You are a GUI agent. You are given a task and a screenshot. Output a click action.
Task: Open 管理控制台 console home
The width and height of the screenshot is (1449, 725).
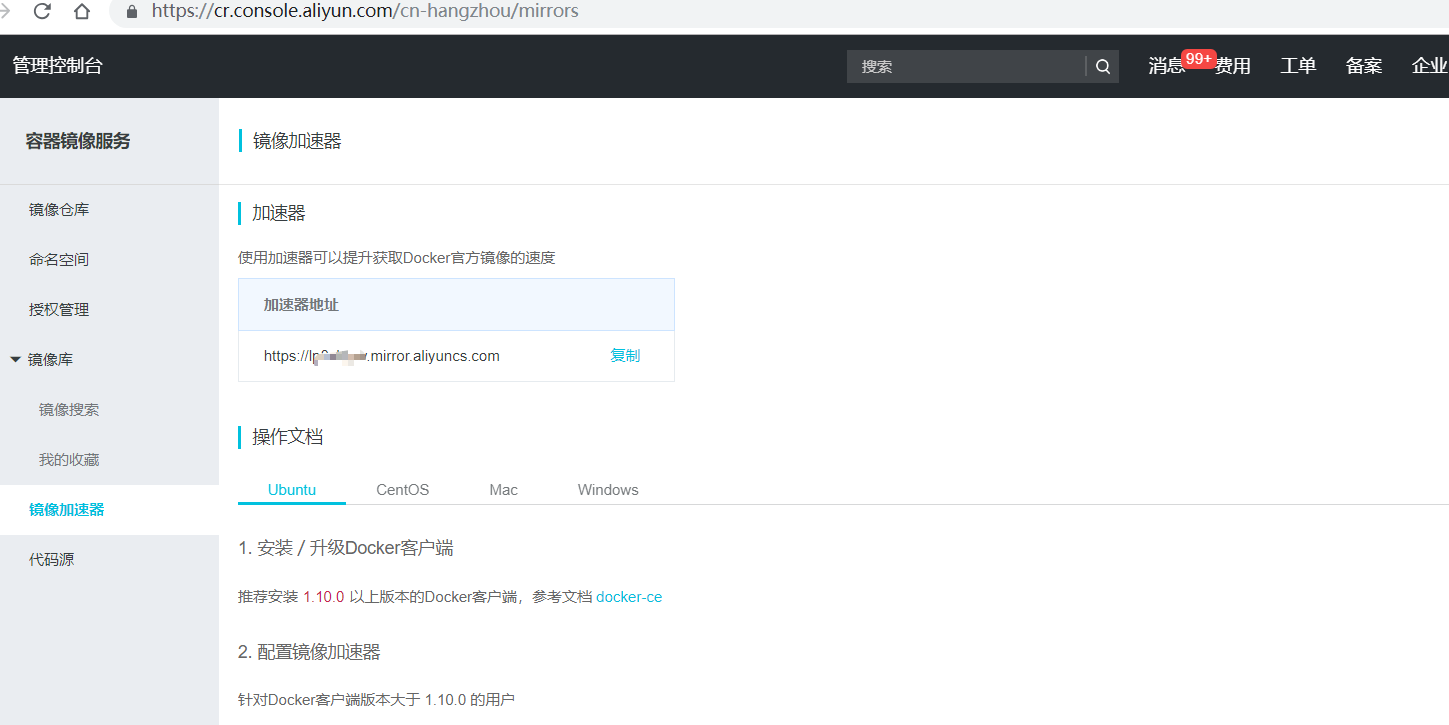pos(57,66)
